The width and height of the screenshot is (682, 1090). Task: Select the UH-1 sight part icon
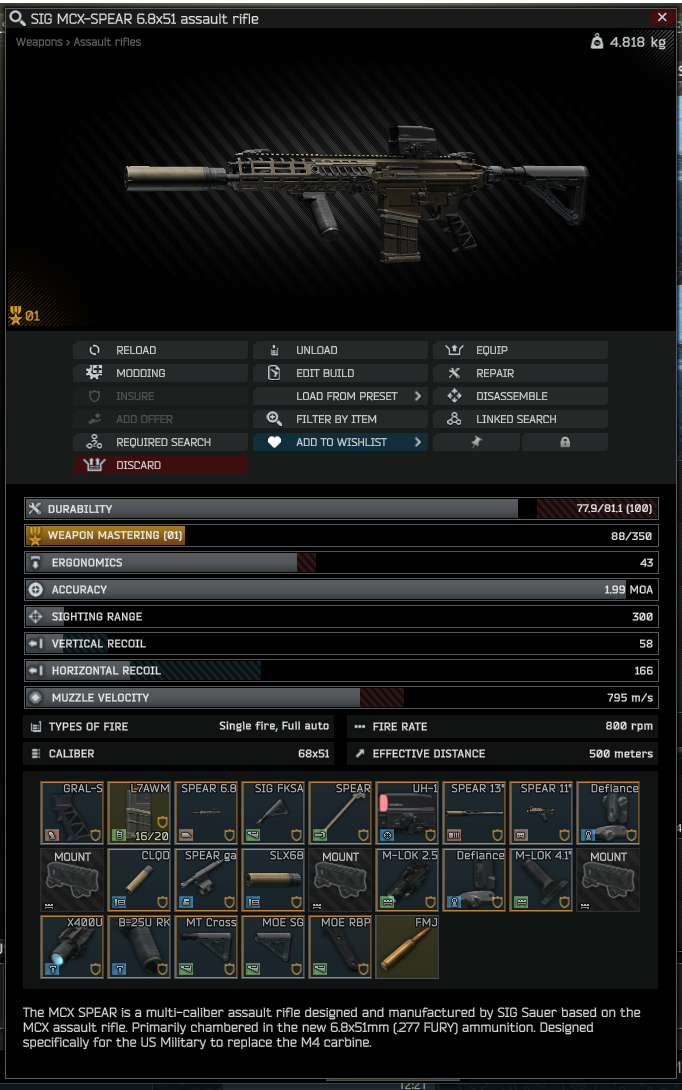[x=409, y=812]
